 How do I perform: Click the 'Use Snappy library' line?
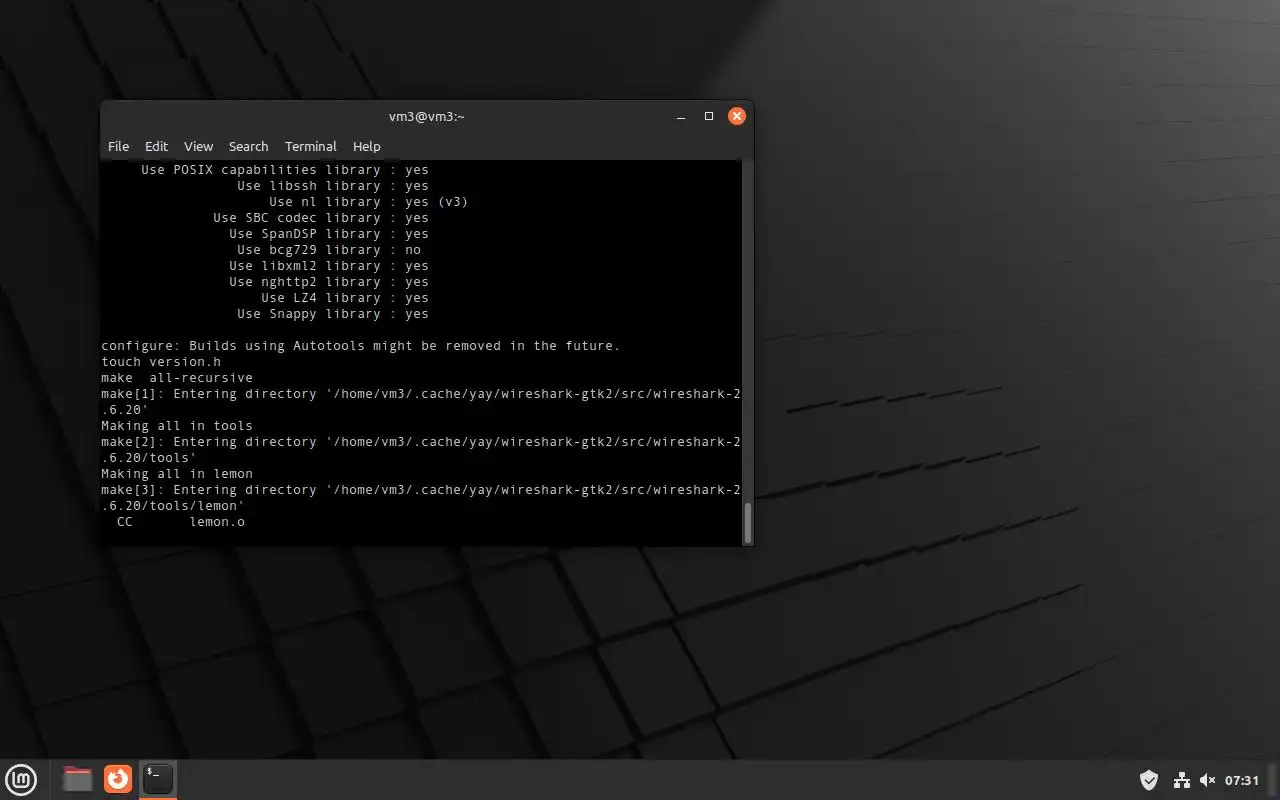pyautogui.click(x=333, y=314)
